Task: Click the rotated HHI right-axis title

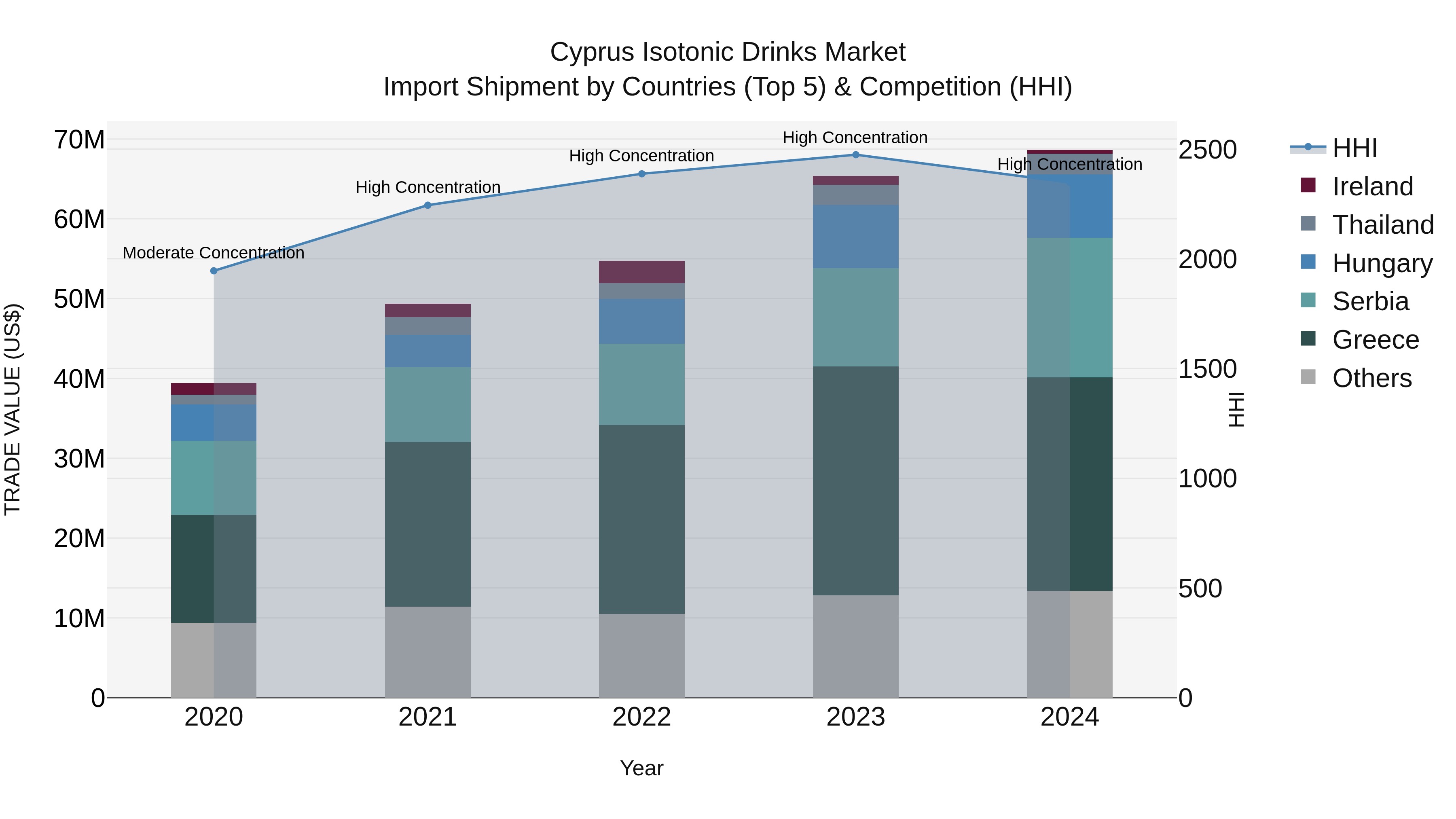Action: pyautogui.click(x=1237, y=409)
